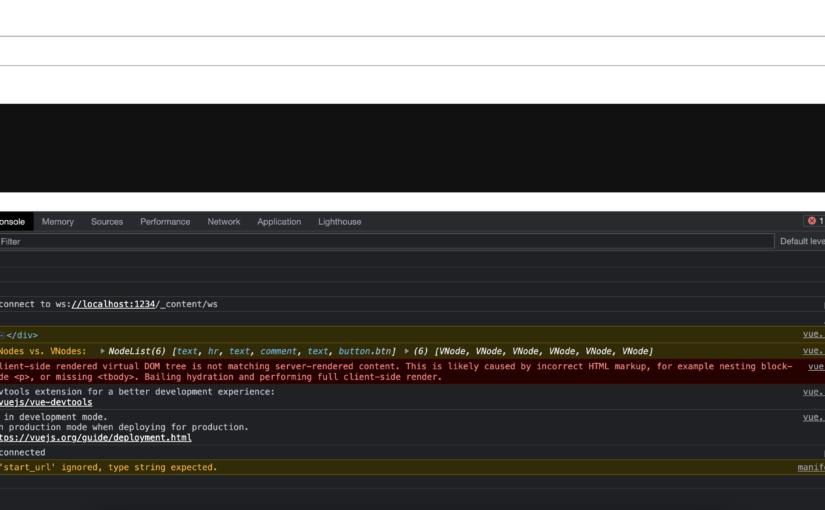The image size is (825, 510).
Task: Switch to the Memory tab
Action: click(57, 221)
